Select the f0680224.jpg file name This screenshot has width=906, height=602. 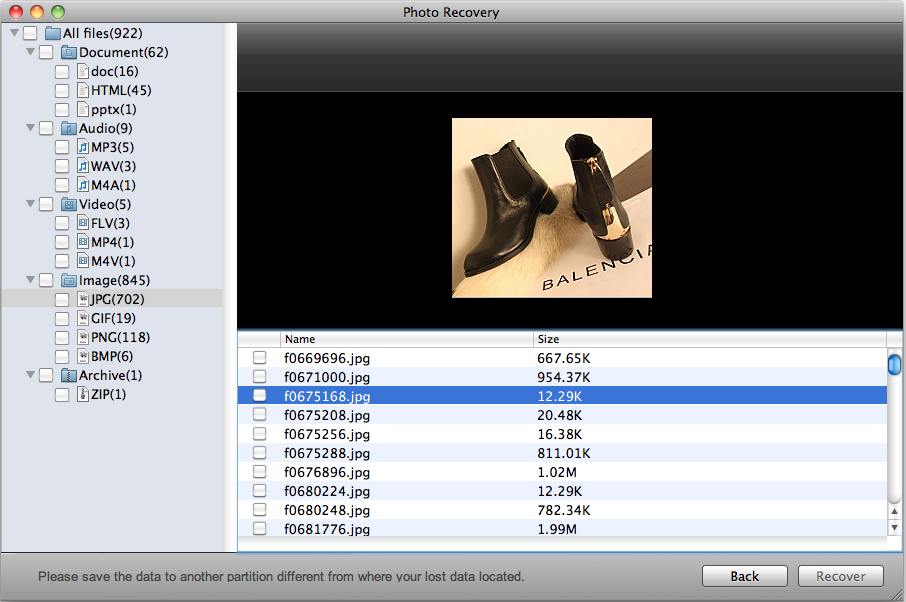coord(327,491)
